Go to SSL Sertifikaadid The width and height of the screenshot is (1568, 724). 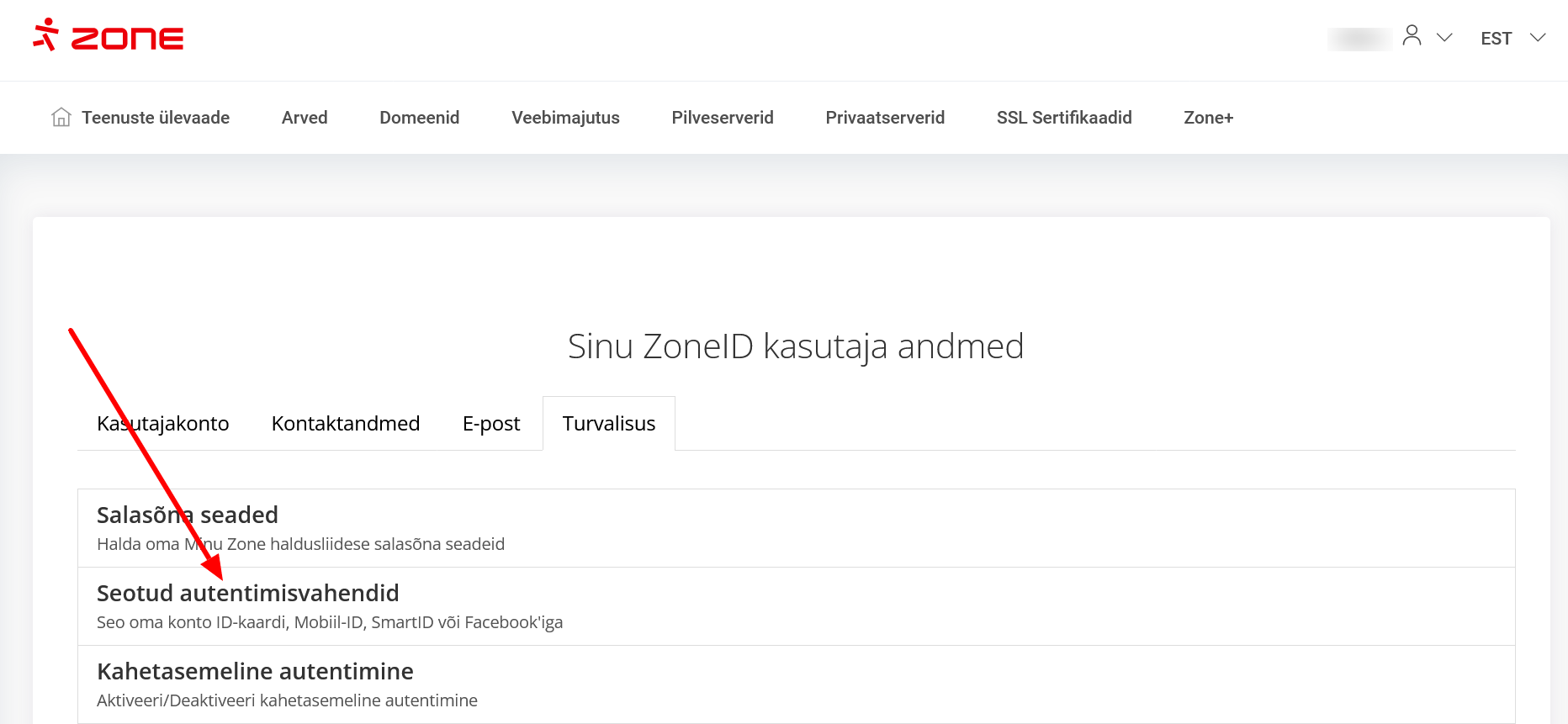click(1064, 118)
